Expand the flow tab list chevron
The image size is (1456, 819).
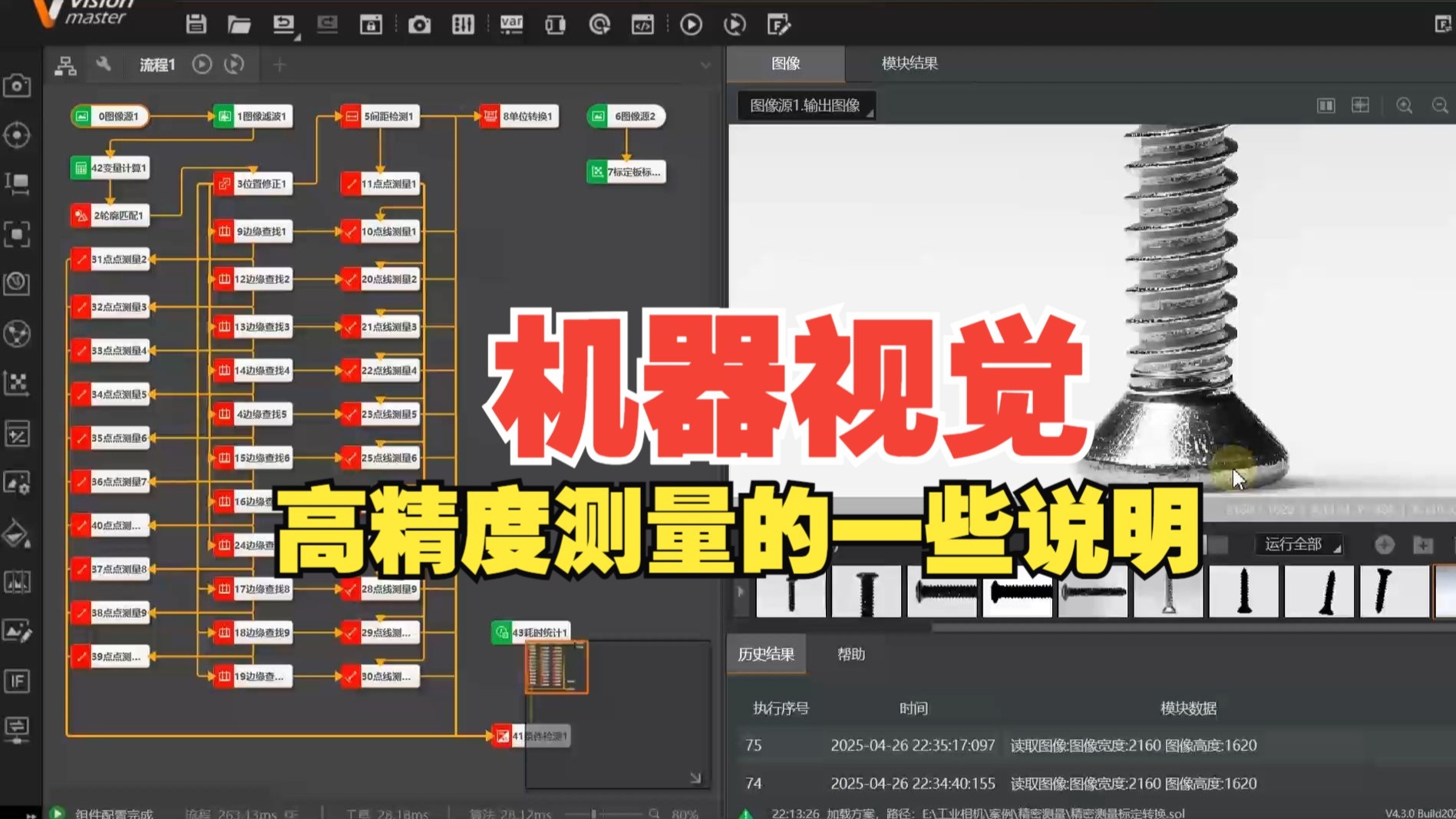(x=705, y=65)
